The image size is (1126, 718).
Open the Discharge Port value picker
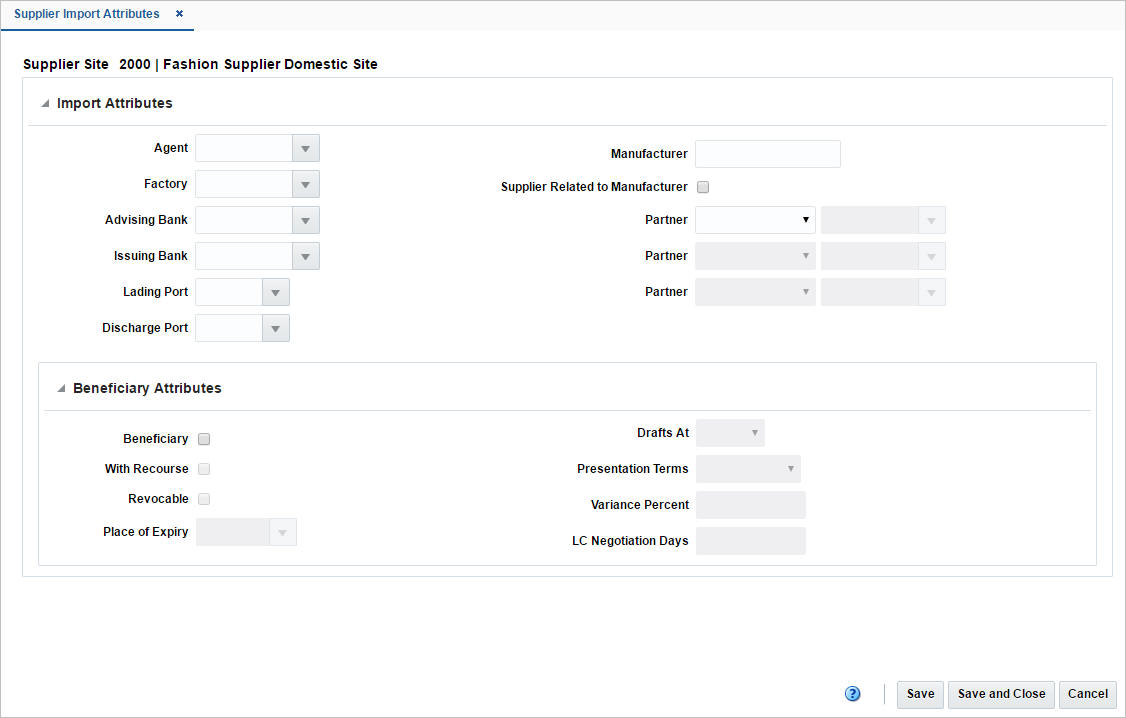pos(276,327)
